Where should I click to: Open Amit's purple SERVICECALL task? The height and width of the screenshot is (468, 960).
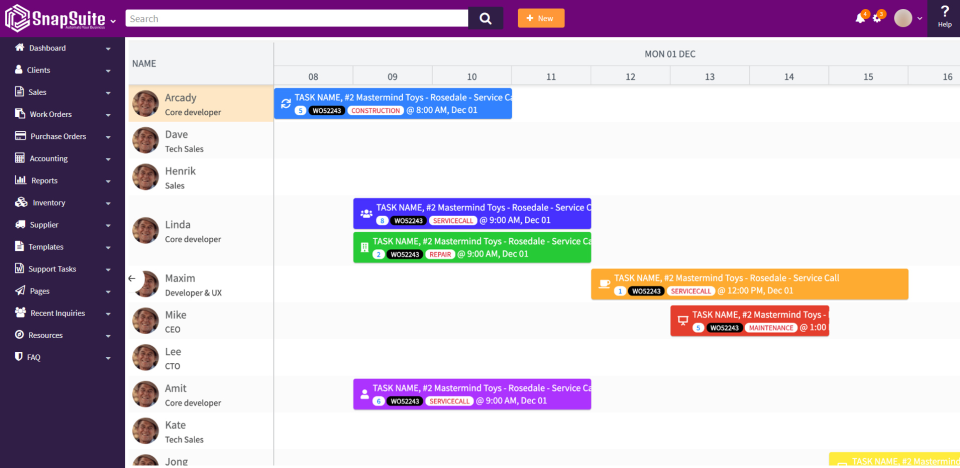(x=472, y=394)
